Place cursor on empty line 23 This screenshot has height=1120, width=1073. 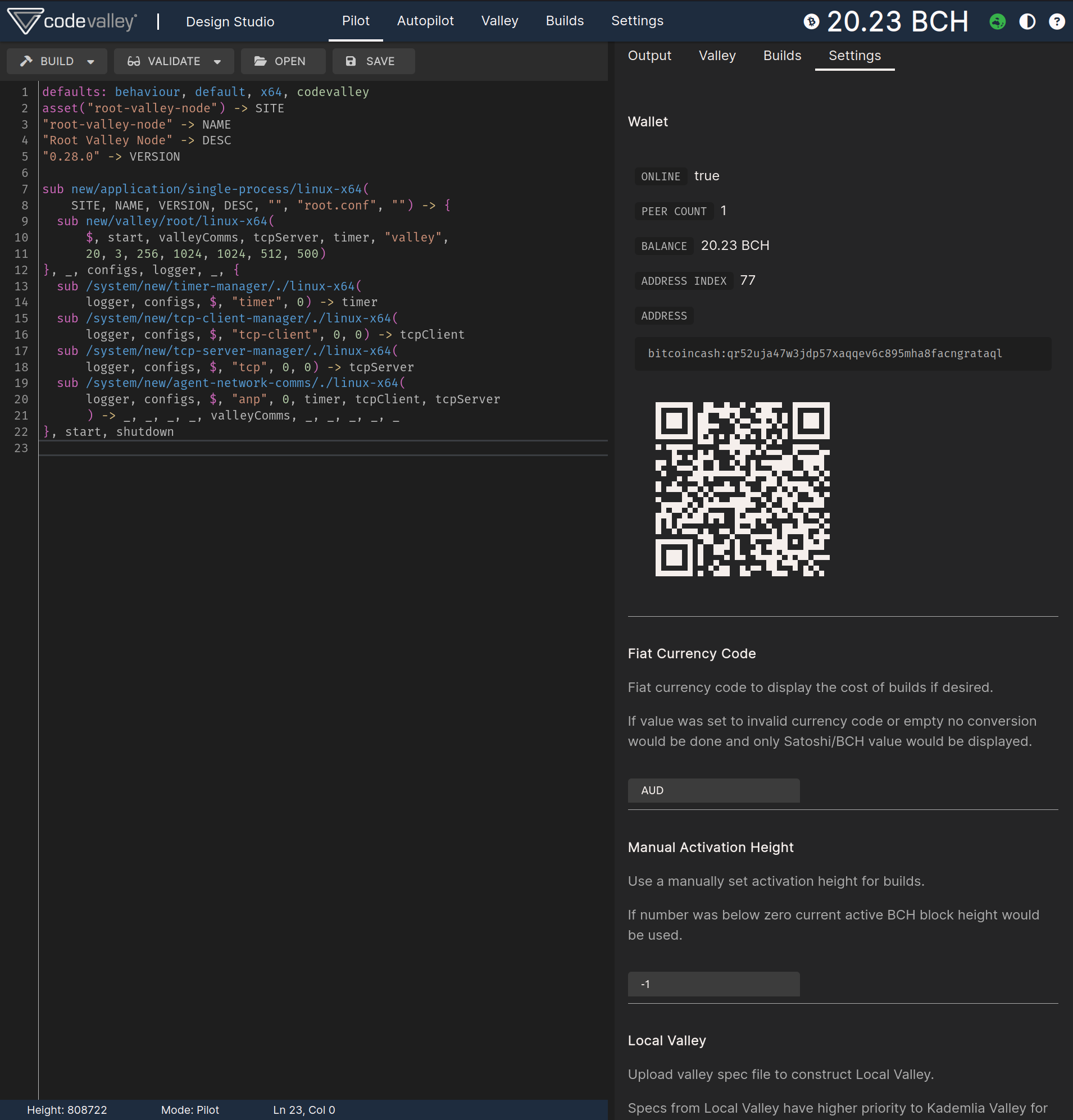(x=323, y=448)
